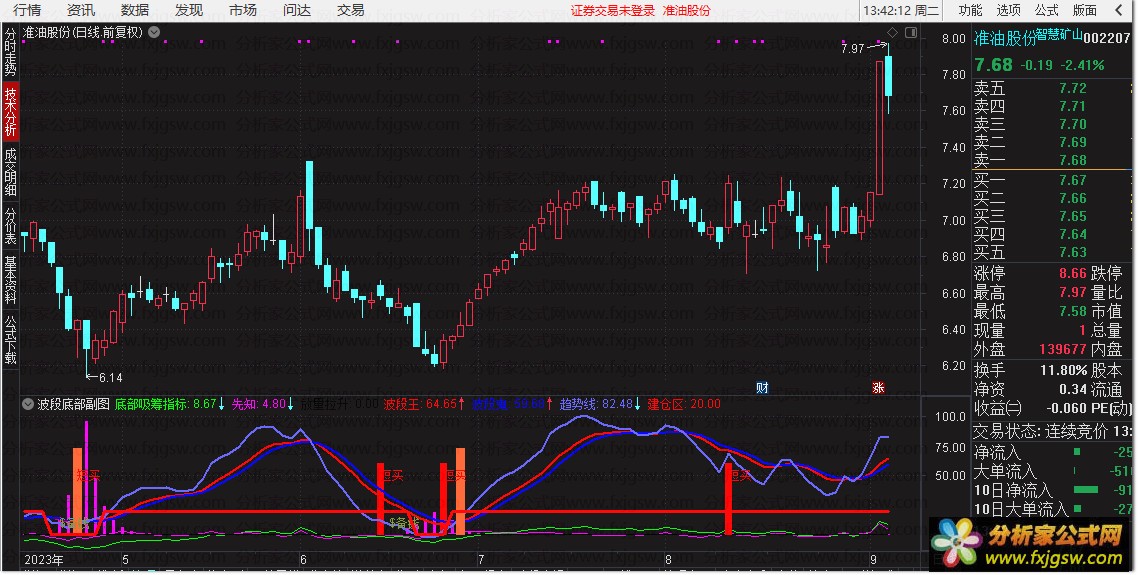
Task: Click 卖一 price 7.68
Action: pos(1072,160)
